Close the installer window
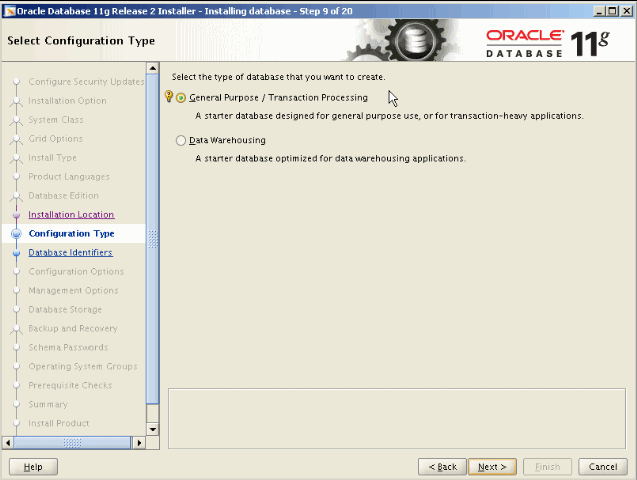The width and height of the screenshot is (637, 480). point(627,11)
